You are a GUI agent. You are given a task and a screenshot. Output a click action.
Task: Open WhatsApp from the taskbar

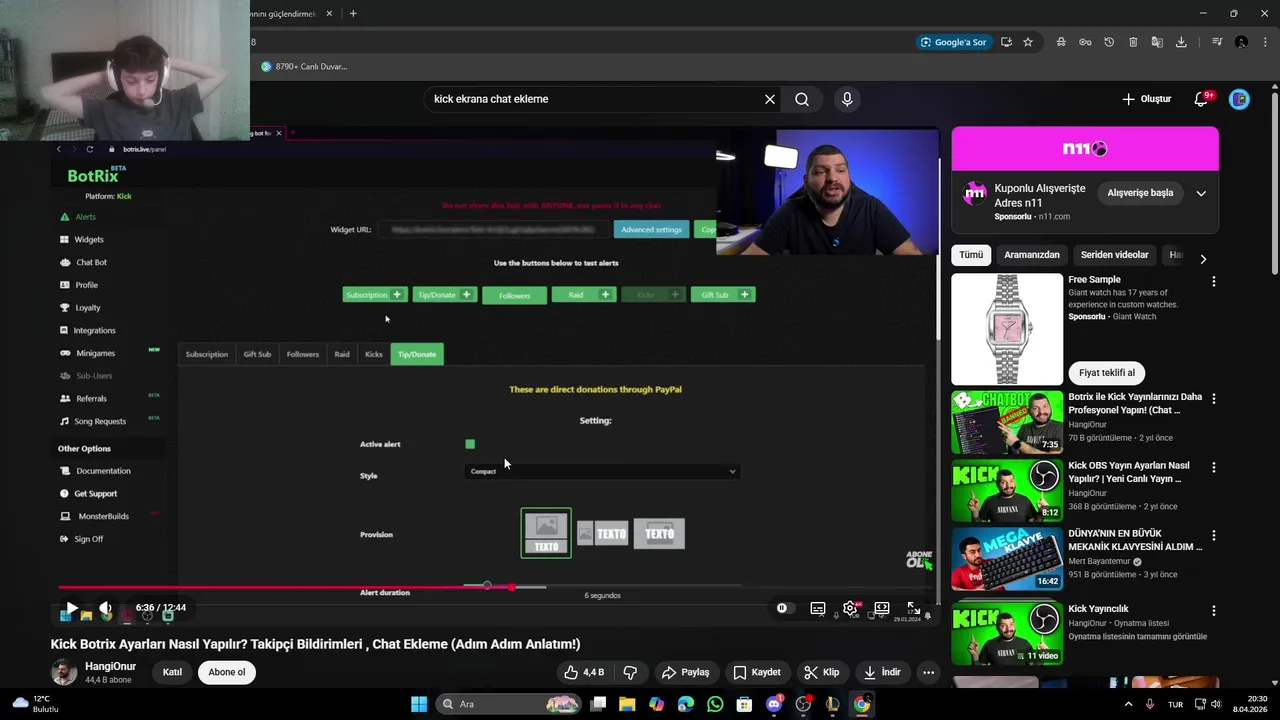coord(715,704)
